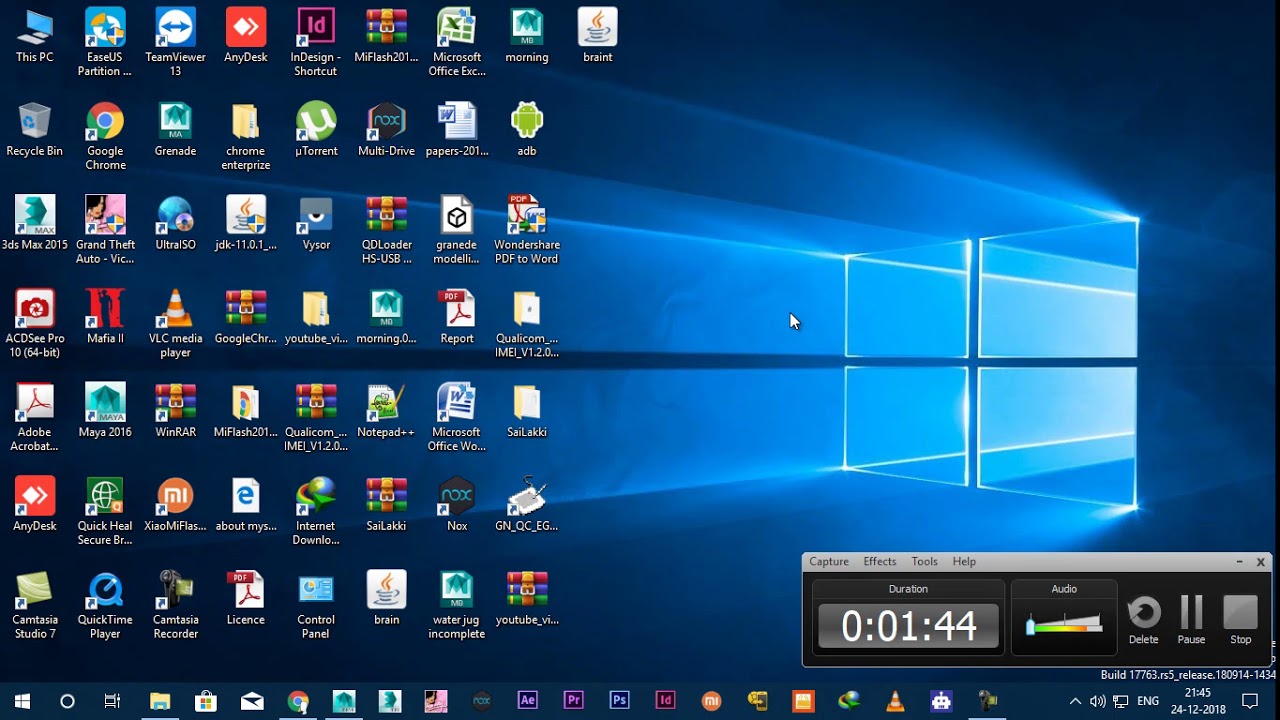Viewport: 1280px width, 720px height.
Task: Select the Notepad++ shortcut
Action: click(386, 412)
